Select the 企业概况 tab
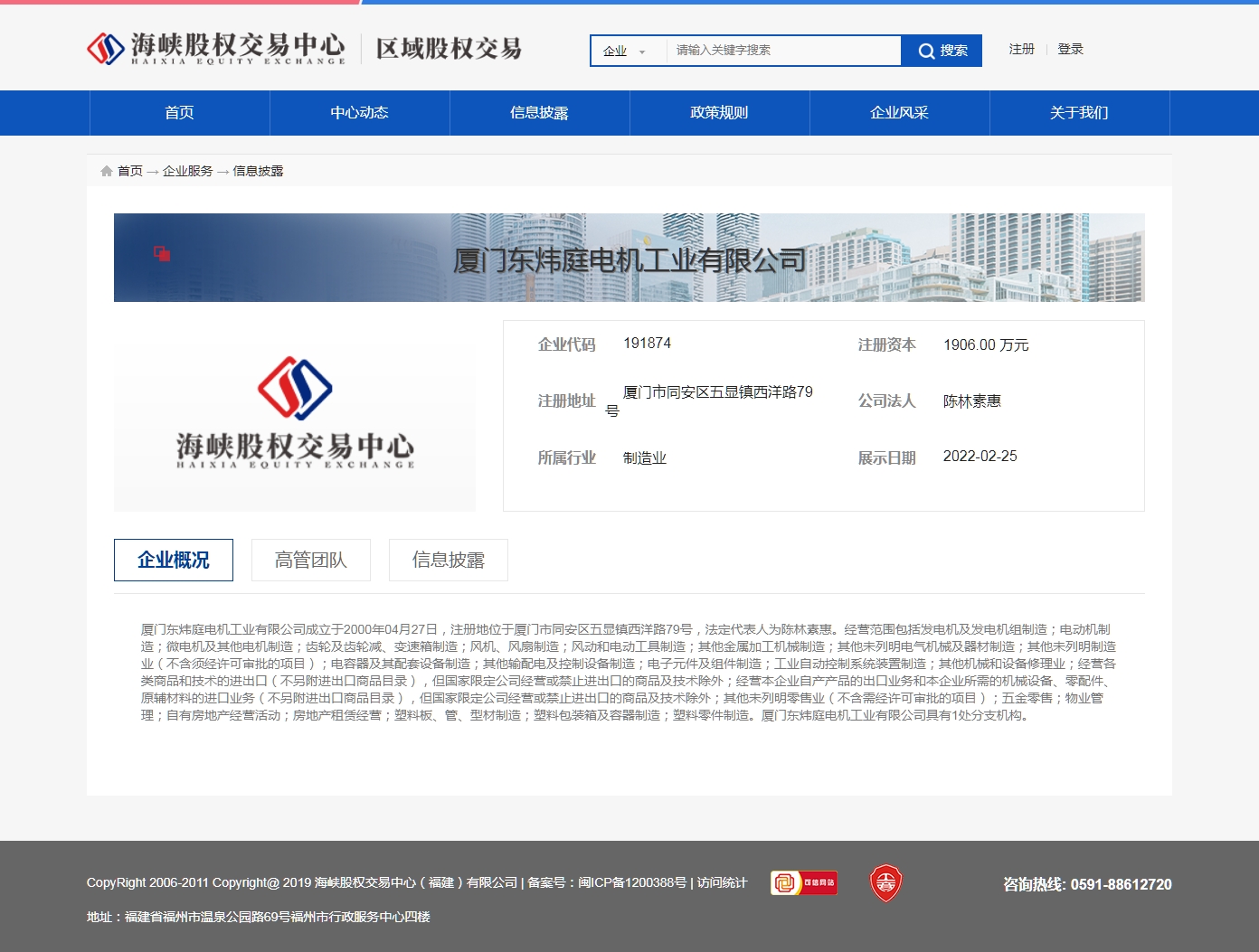 point(174,561)
